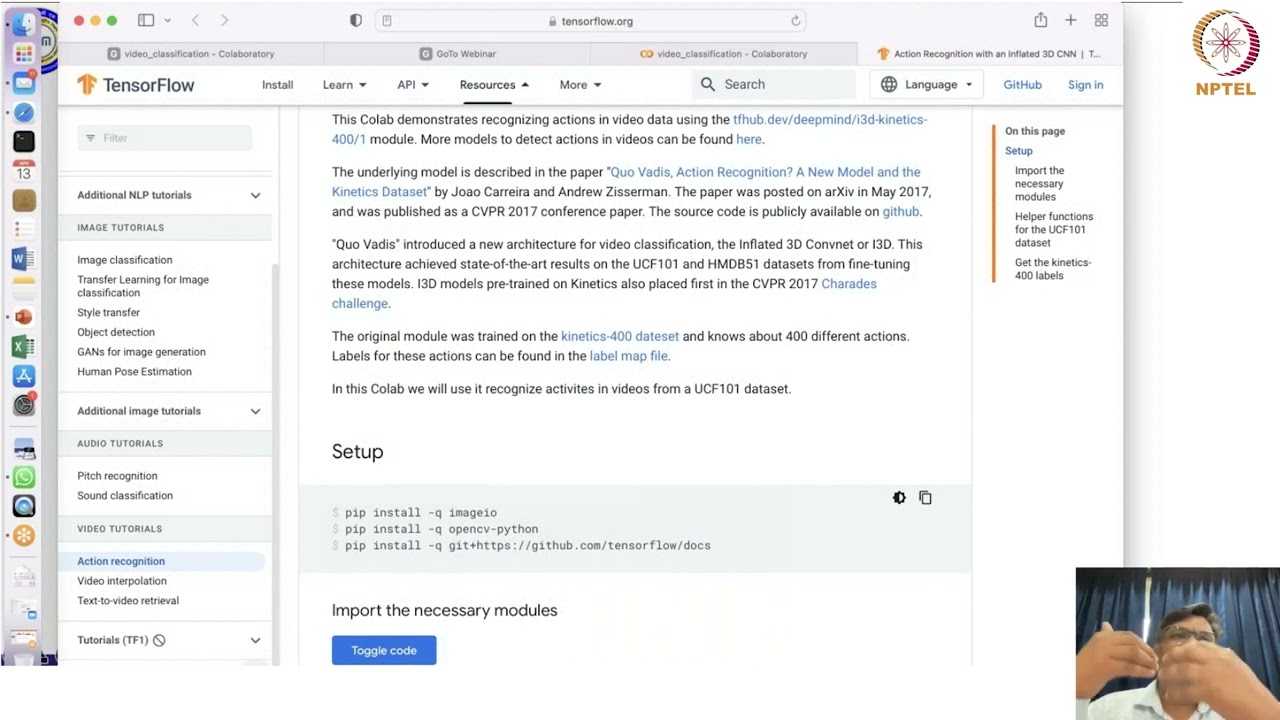Open Object detection tutorial in sidebar
1280x720 pixels.
tap(116, 332)
